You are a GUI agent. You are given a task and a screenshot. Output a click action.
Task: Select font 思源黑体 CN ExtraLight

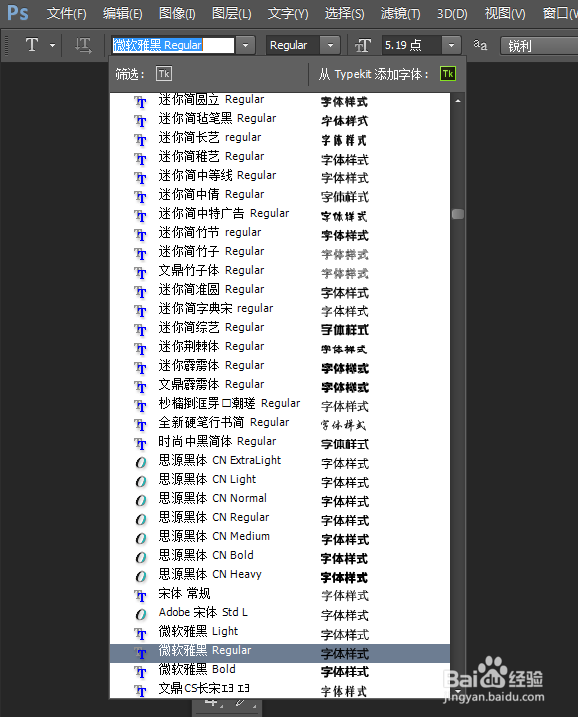(x=280, y=460)
